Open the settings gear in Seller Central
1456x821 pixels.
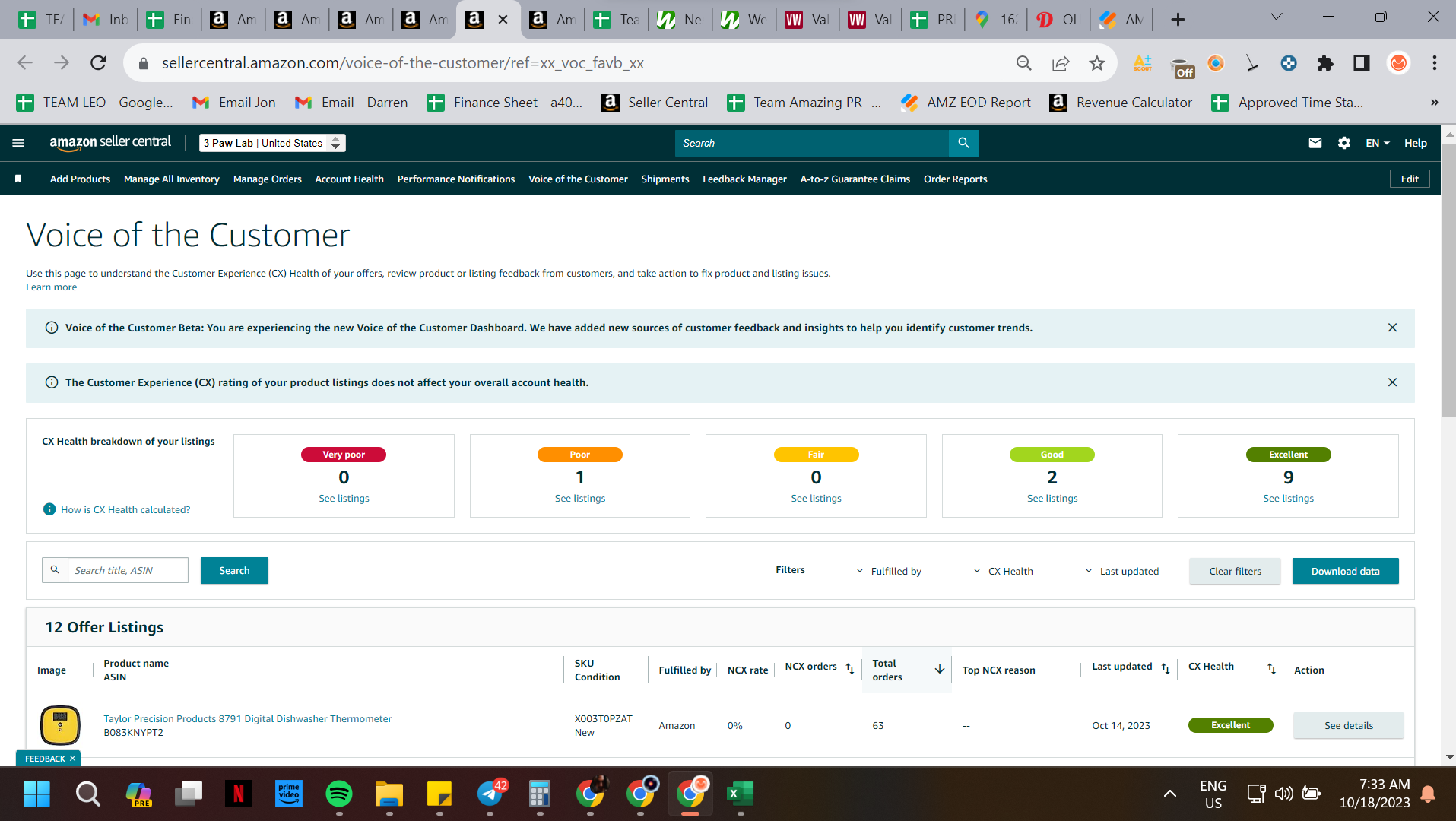(1343, 143)
